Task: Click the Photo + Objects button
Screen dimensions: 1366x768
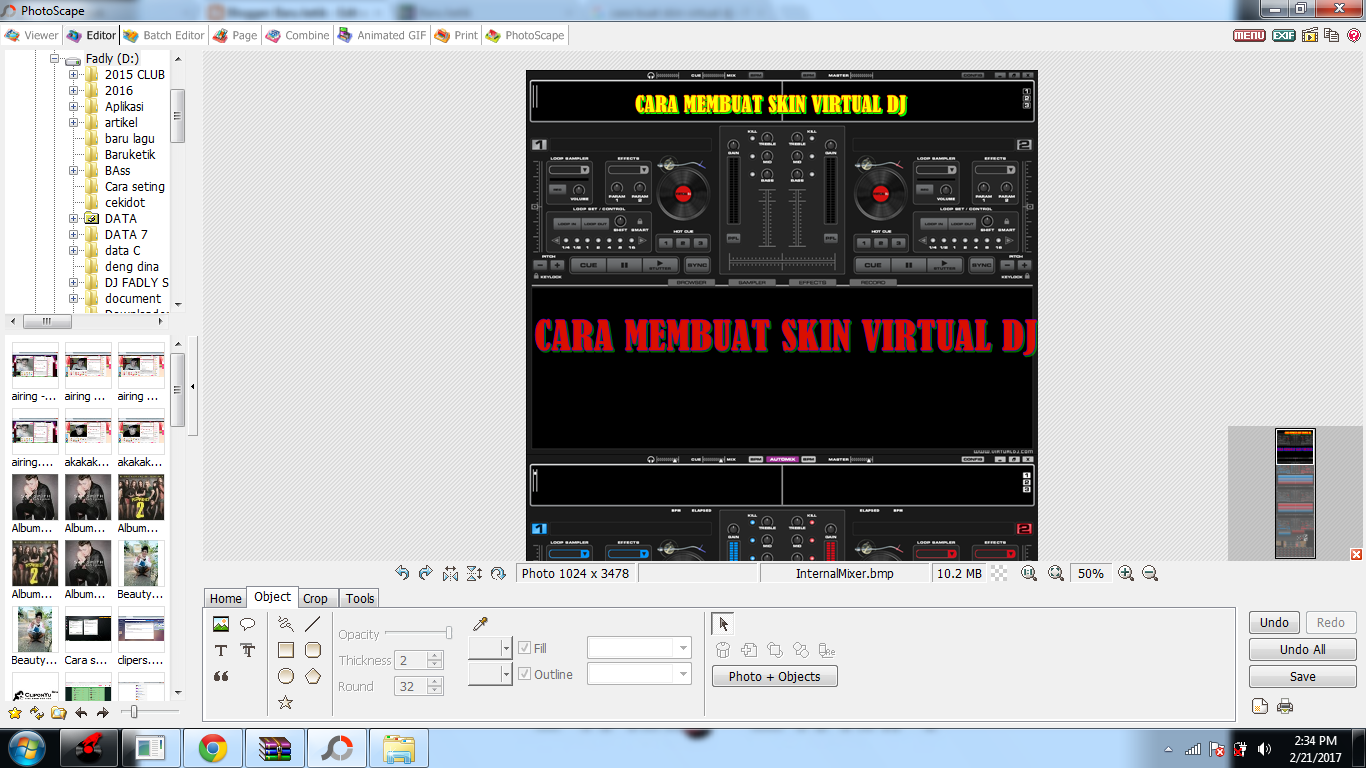Action: tap(775, 676)
